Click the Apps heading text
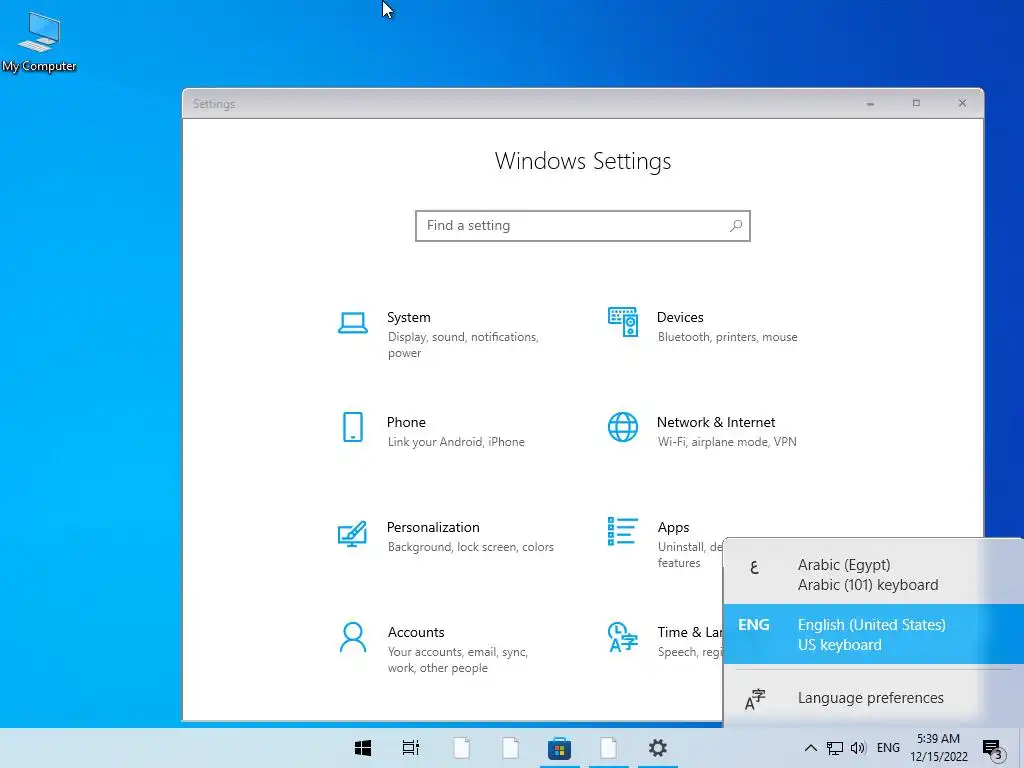 673,528
